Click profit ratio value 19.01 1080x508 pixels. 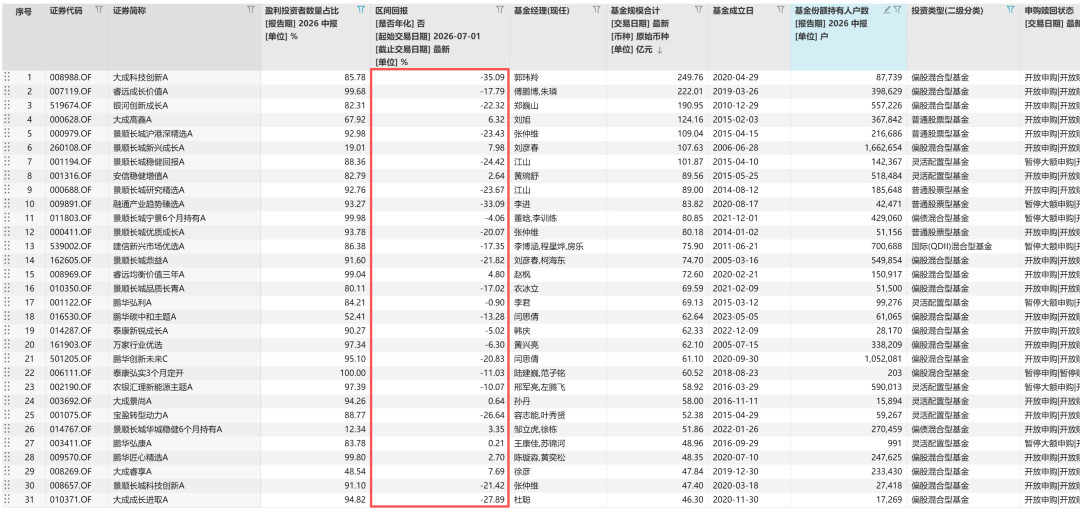coord(355,147)
